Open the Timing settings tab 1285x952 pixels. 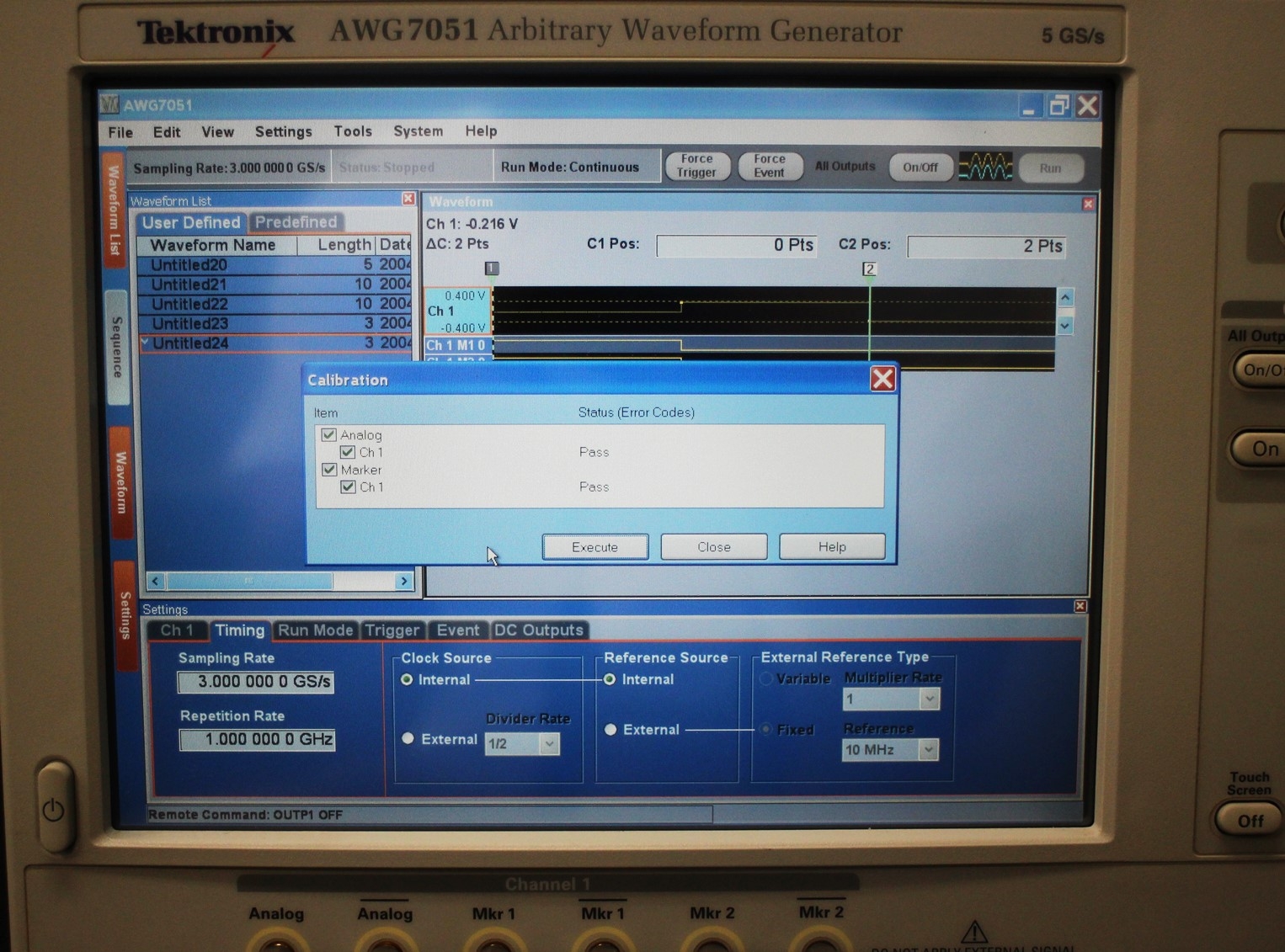click(x=239, y=630)
